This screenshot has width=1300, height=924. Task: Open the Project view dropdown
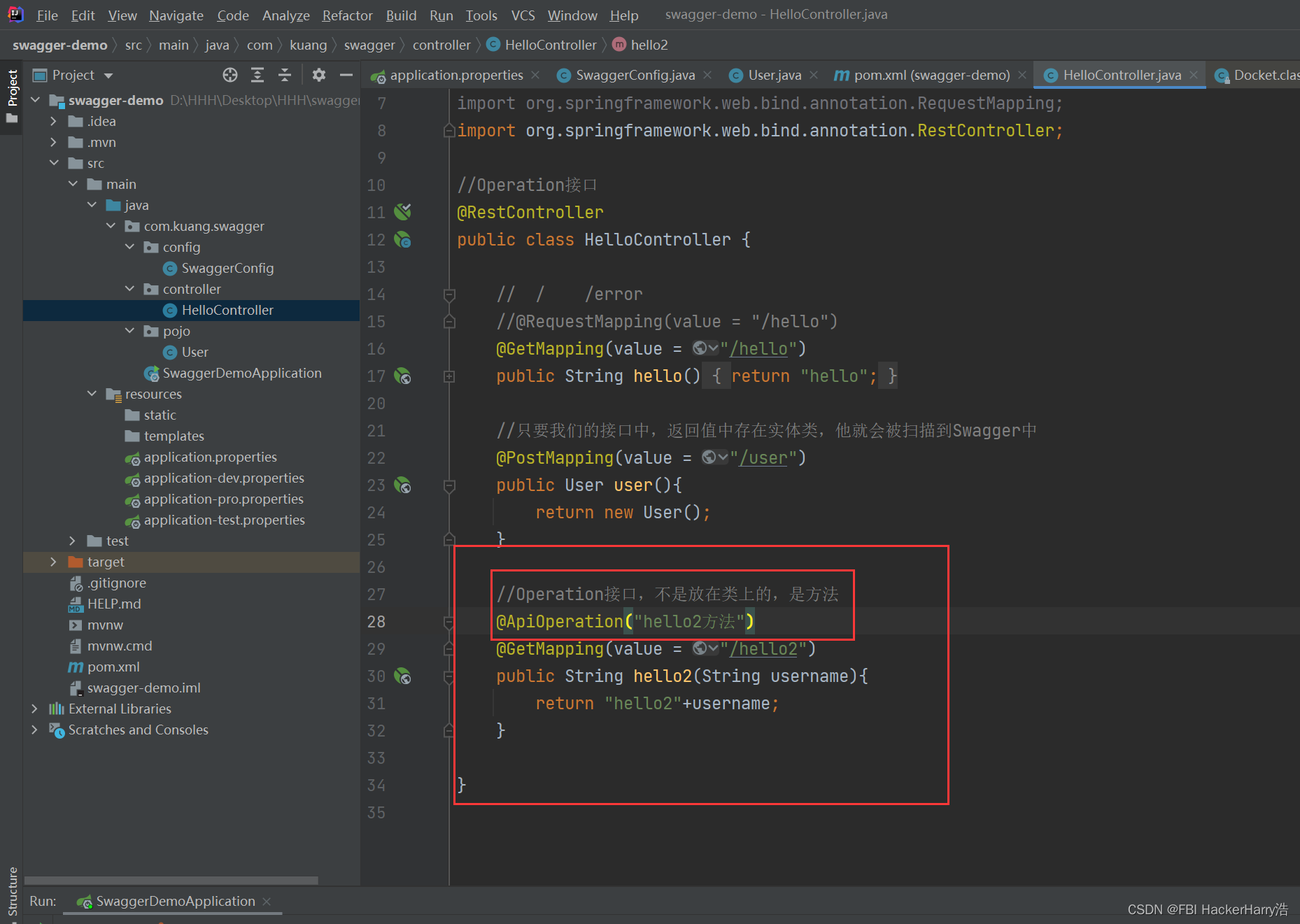[x=108, y=76]
